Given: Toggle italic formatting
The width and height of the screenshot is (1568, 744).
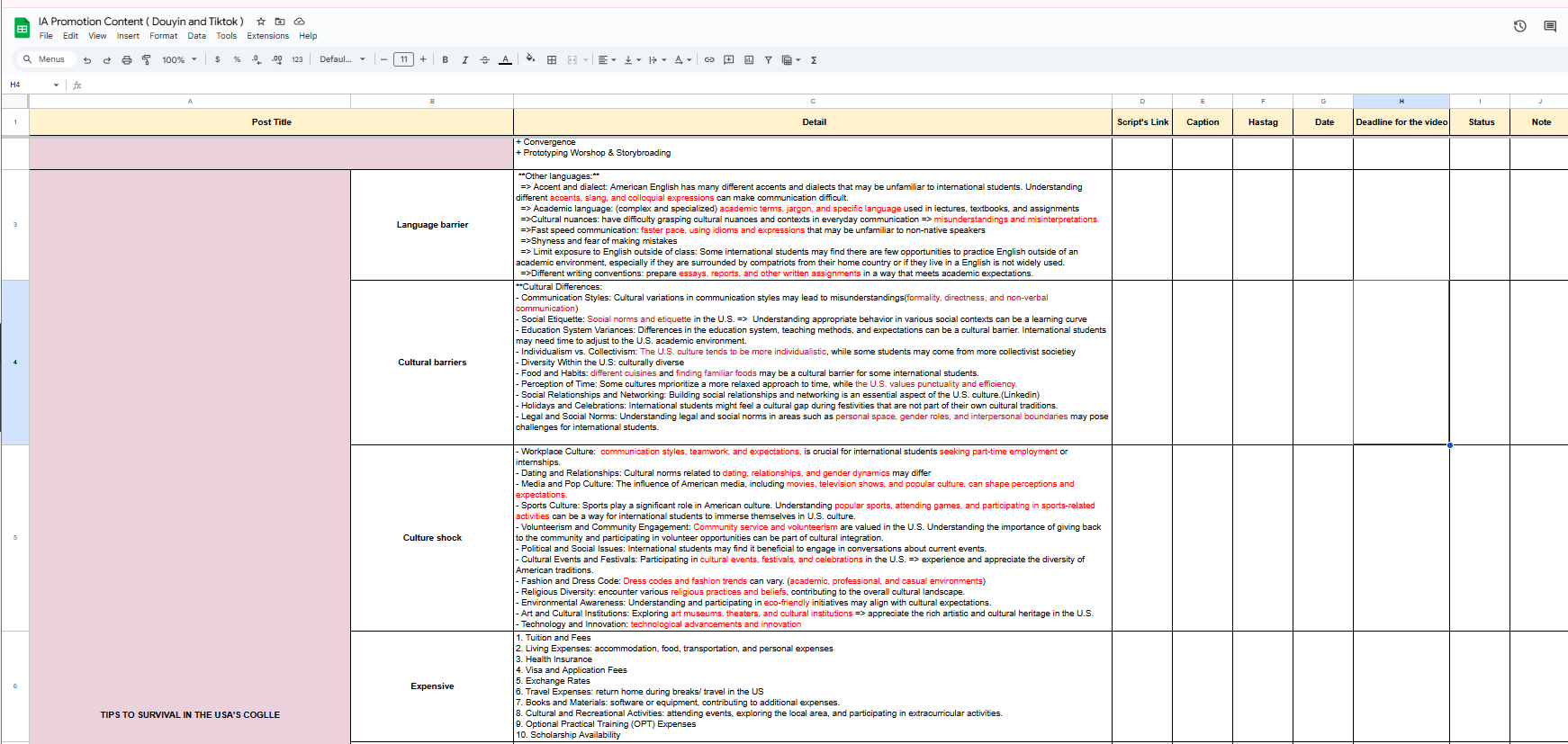Looking at the screenshot, I should [x=464, y=60].
